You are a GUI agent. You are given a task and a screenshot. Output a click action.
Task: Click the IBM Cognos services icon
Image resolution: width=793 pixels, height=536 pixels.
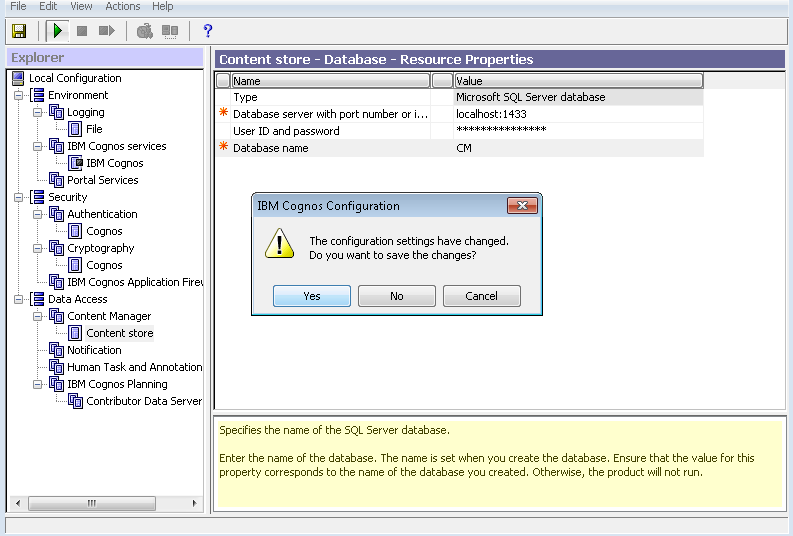(x=56, y=146)
